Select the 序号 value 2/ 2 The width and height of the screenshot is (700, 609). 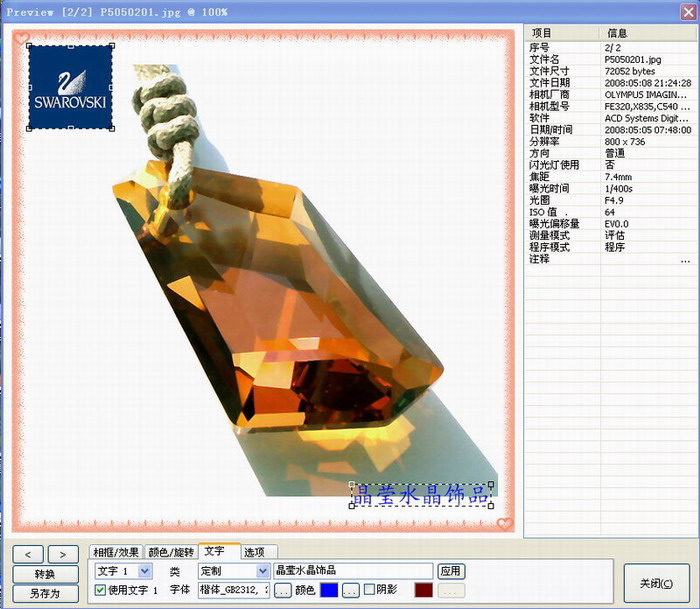(612, 48)
